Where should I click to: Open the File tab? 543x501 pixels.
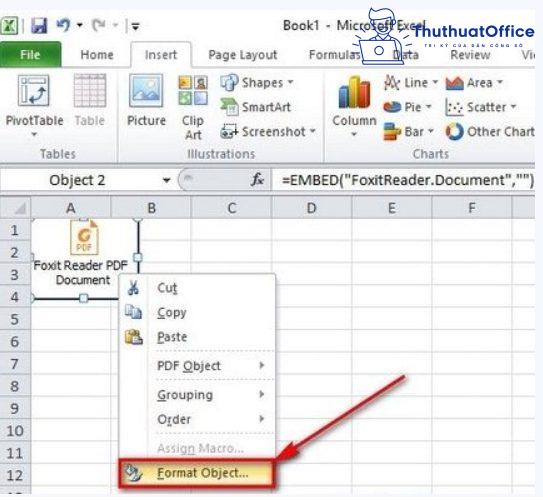coord(30,54)
